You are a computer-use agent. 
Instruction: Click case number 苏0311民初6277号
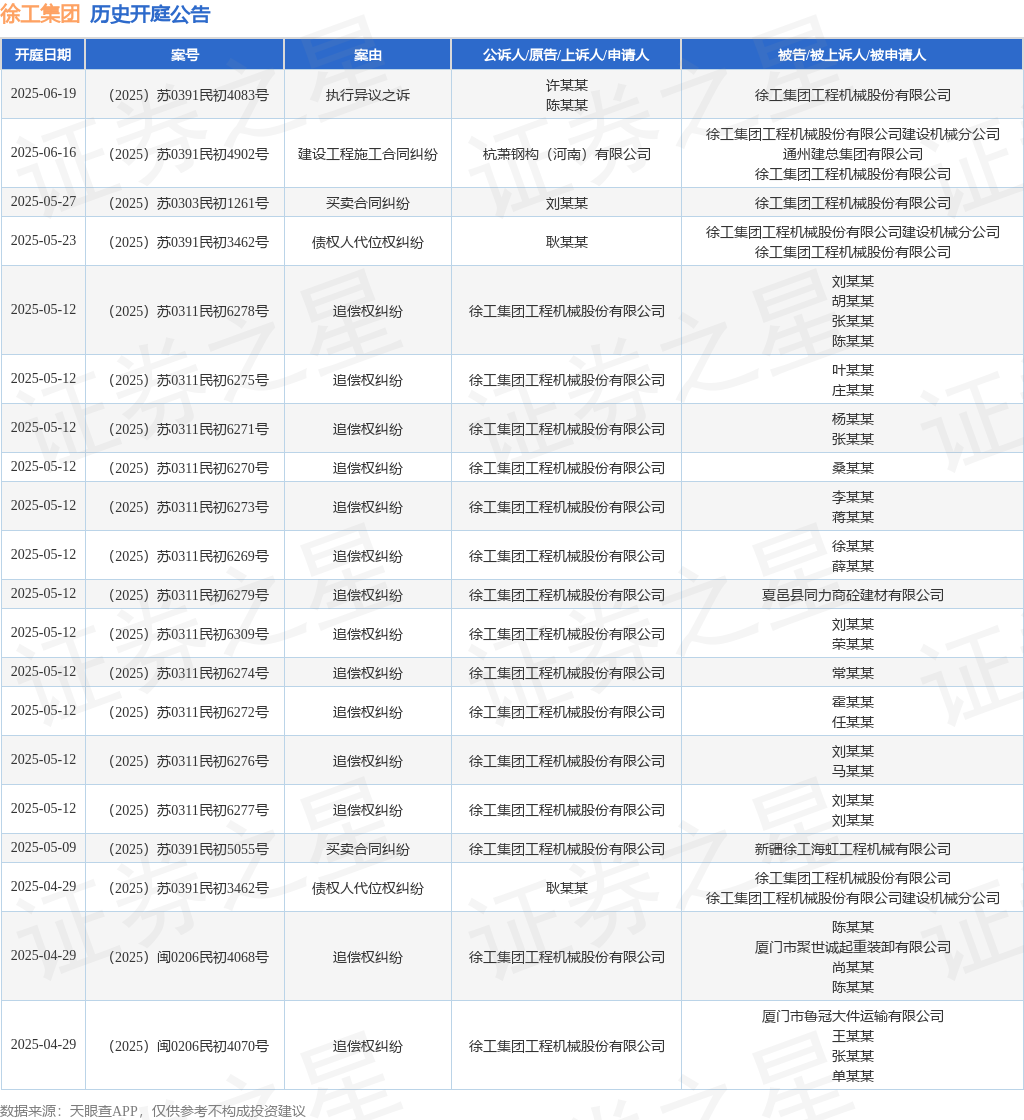189,811
